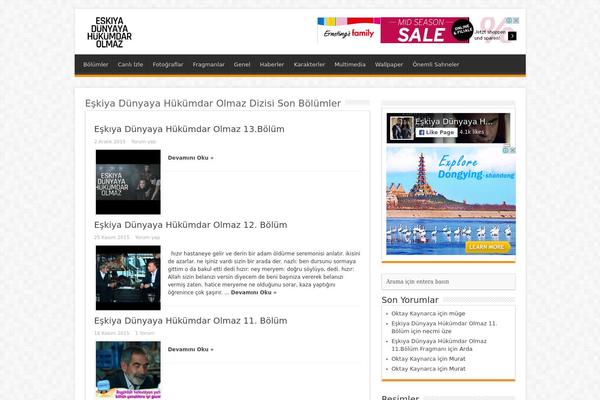600x400 pixels.
Task: Focus the Arama search input field
Action: [448, 282]
